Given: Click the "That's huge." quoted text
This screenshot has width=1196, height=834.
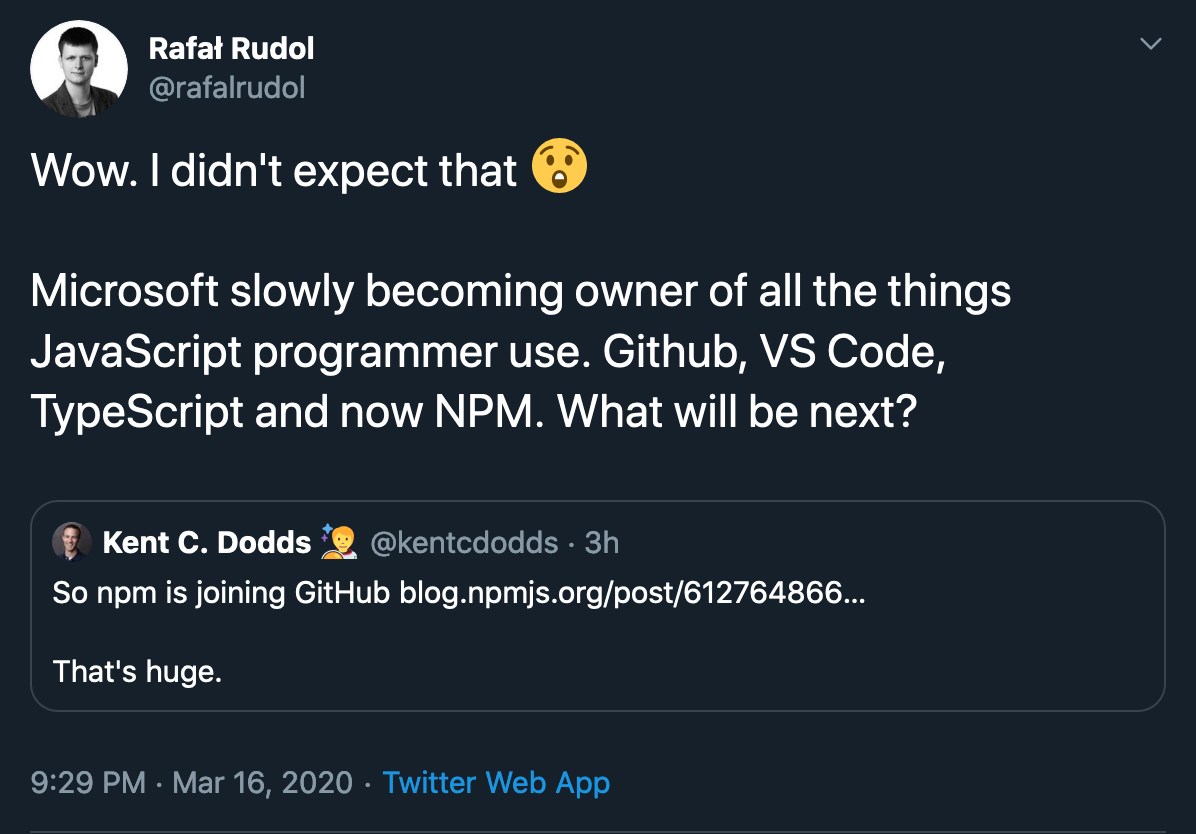Looking at the screenshot, I should pos(137,671).
